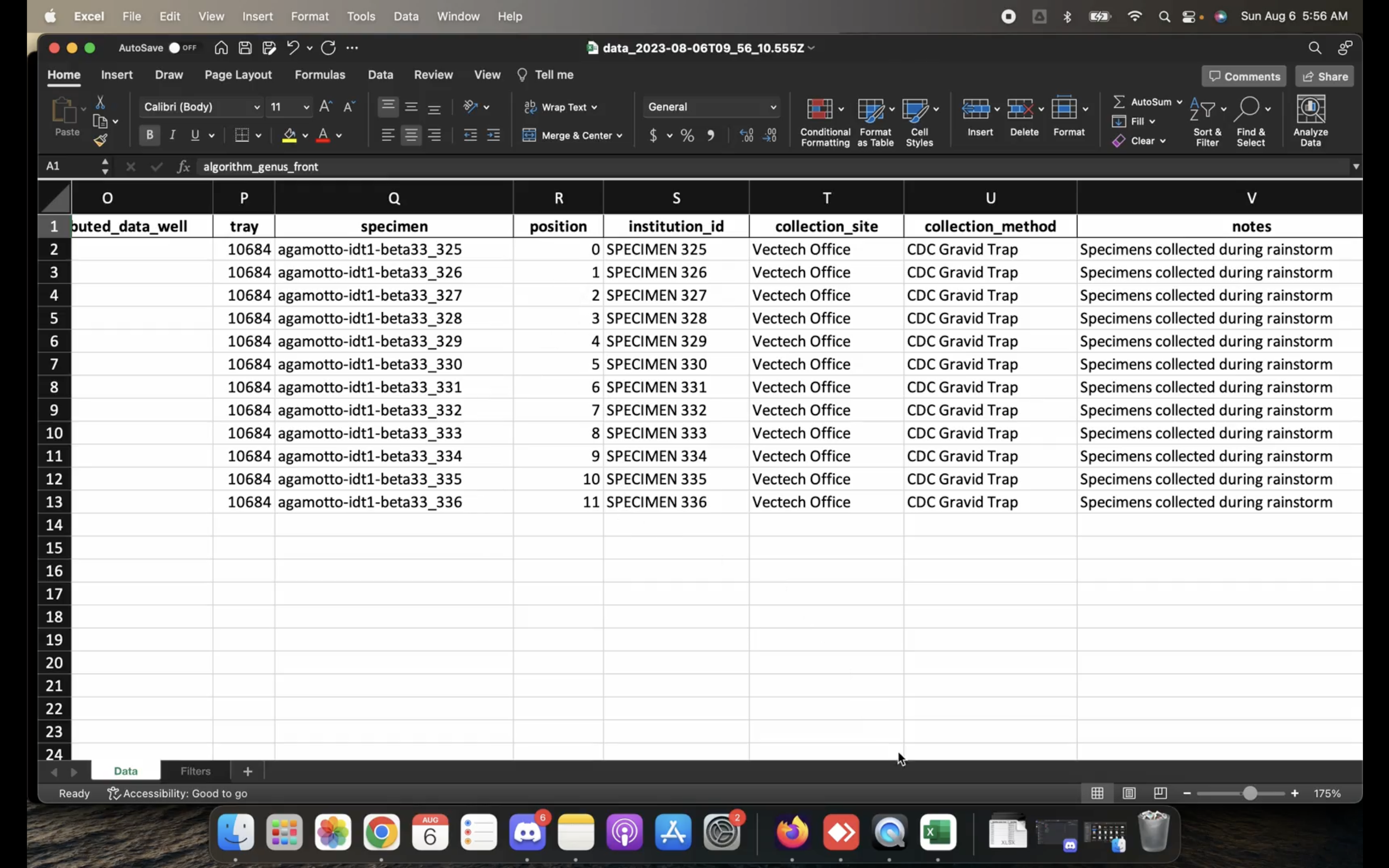Open the Filters sheet tab
Viewport: 1389px width, 868px height.
[195, 771]
